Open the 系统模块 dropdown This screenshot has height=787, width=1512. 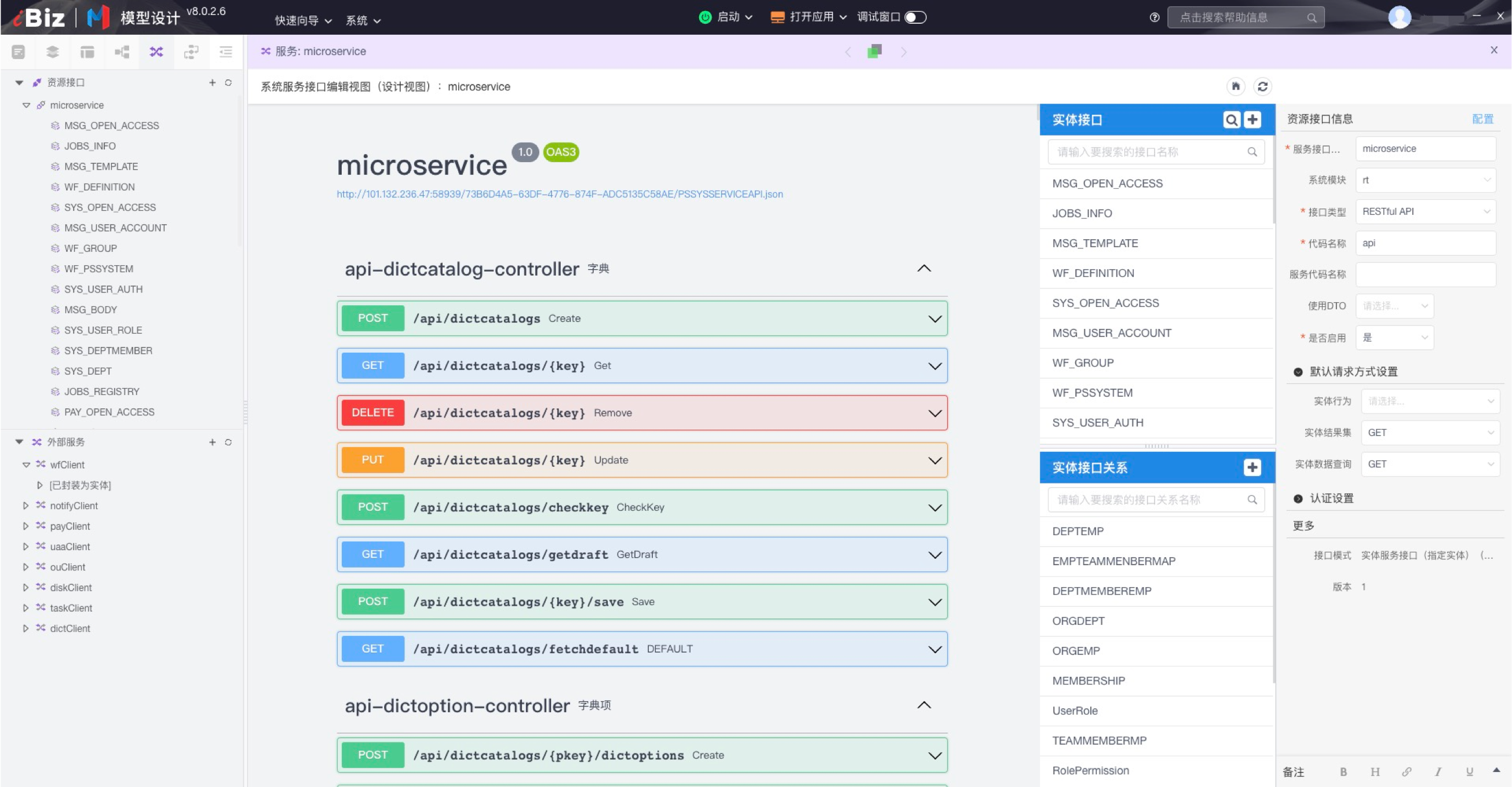pyautogui.click(x=1425, y=180)
